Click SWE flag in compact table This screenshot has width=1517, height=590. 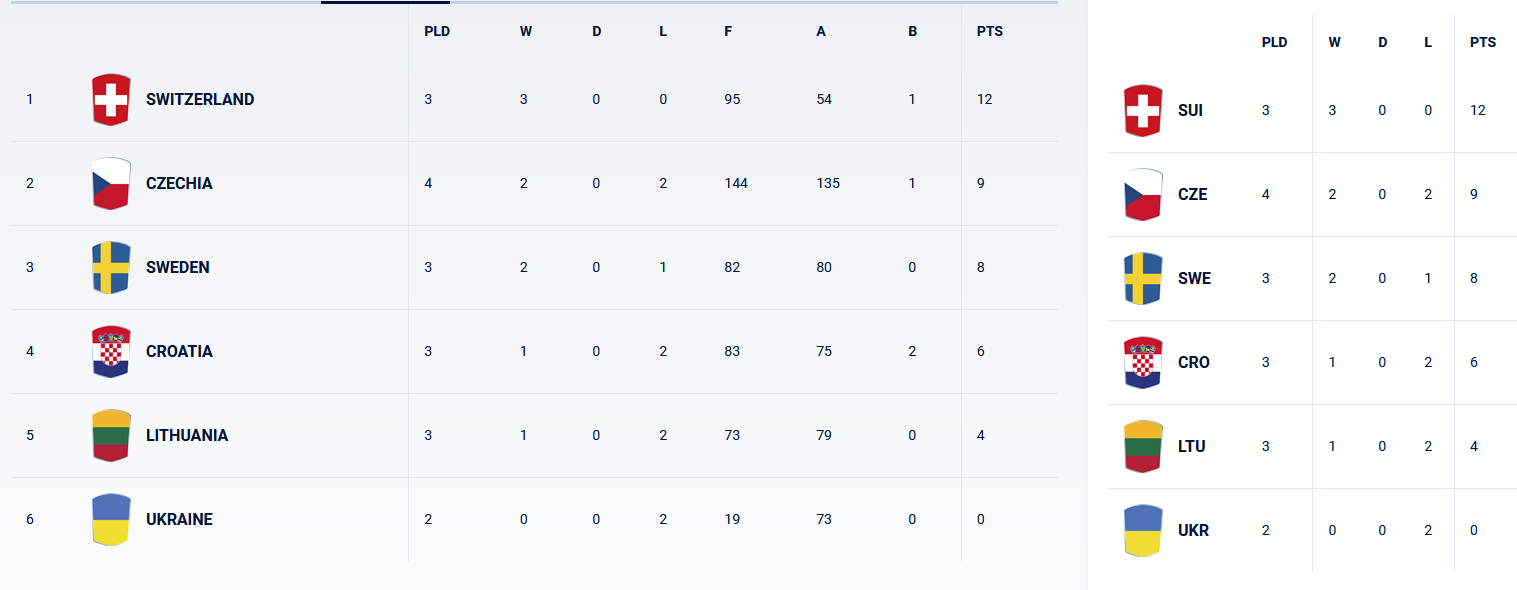pyautogui.click(x=1143, y=279)
